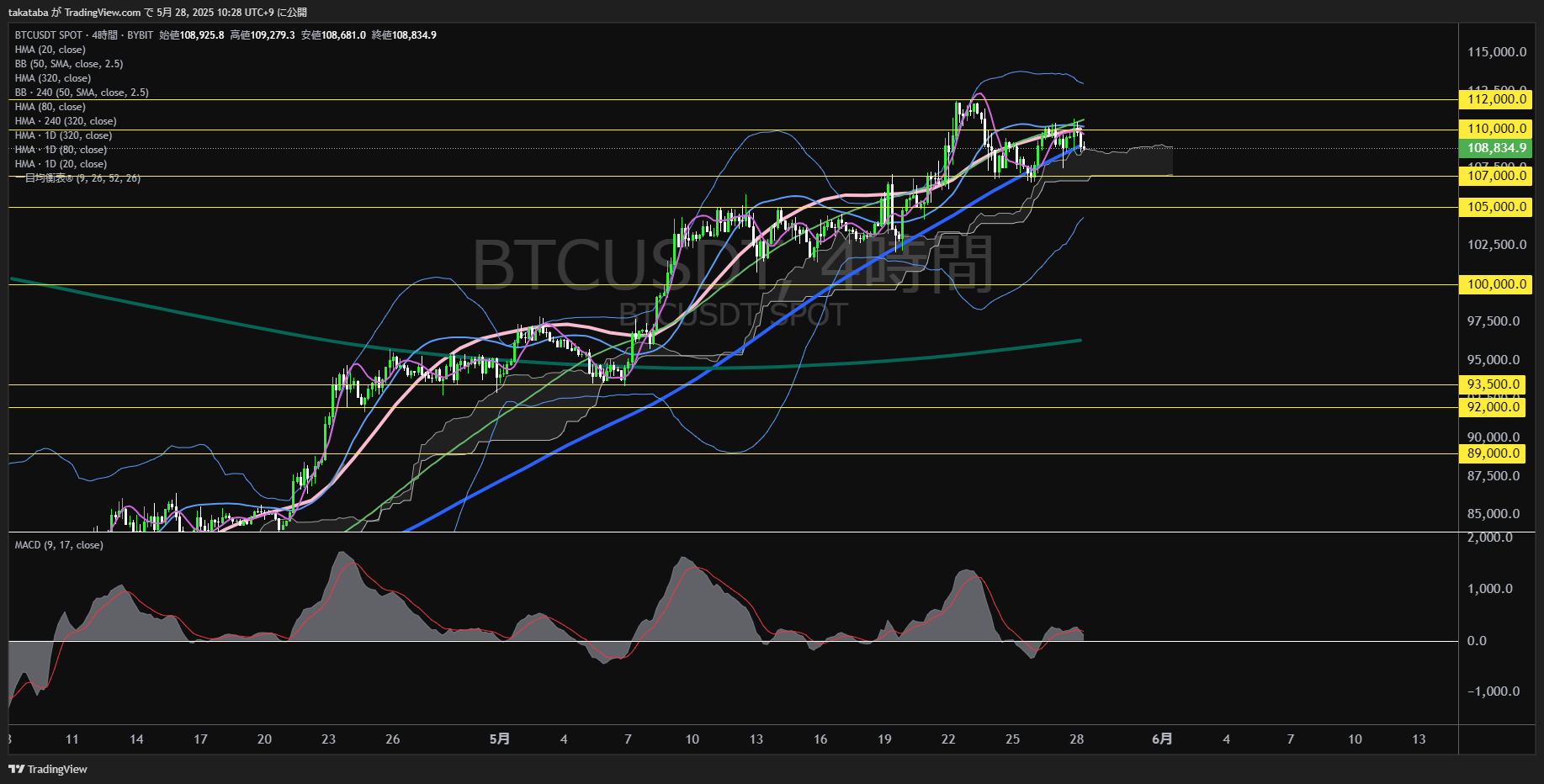Click the HMA (20, close) indicator legend
This screenshot has height=784, width=1544.
(50, 50)
